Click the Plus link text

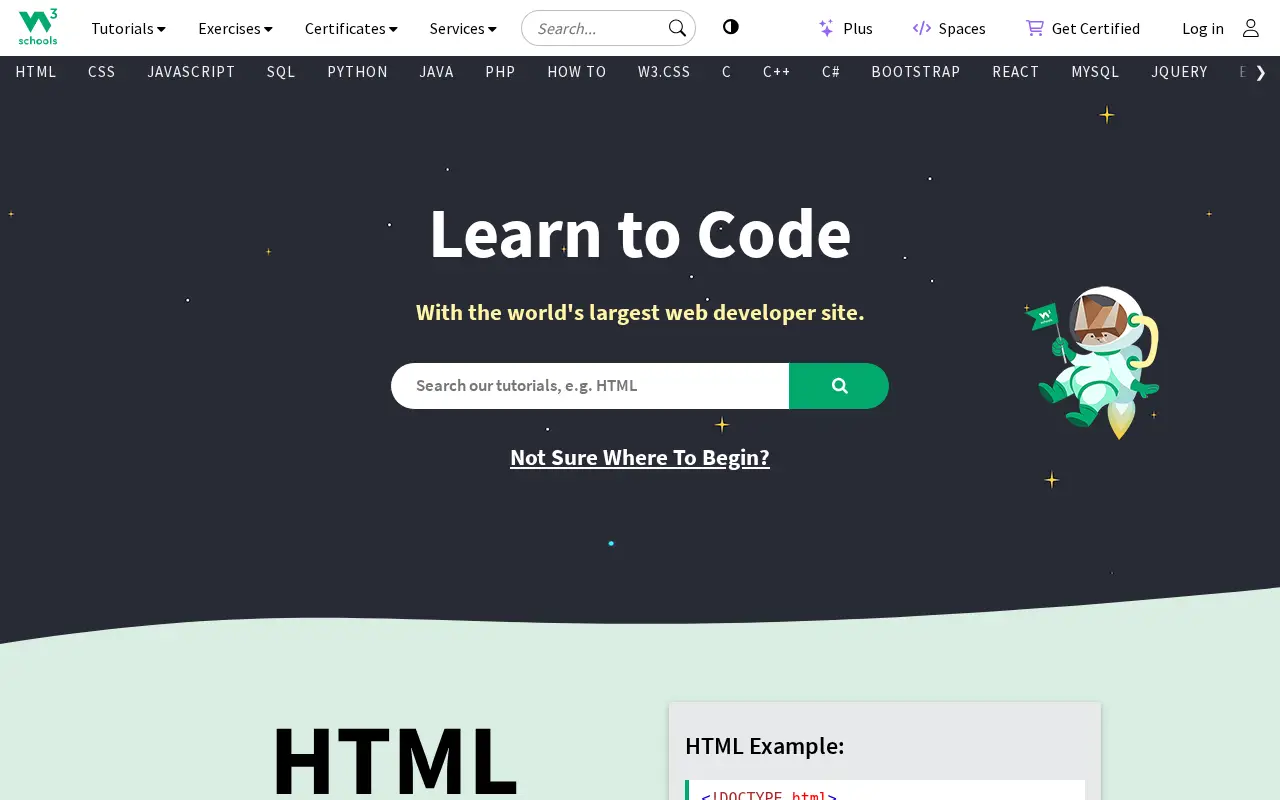[x=858, y=28]
